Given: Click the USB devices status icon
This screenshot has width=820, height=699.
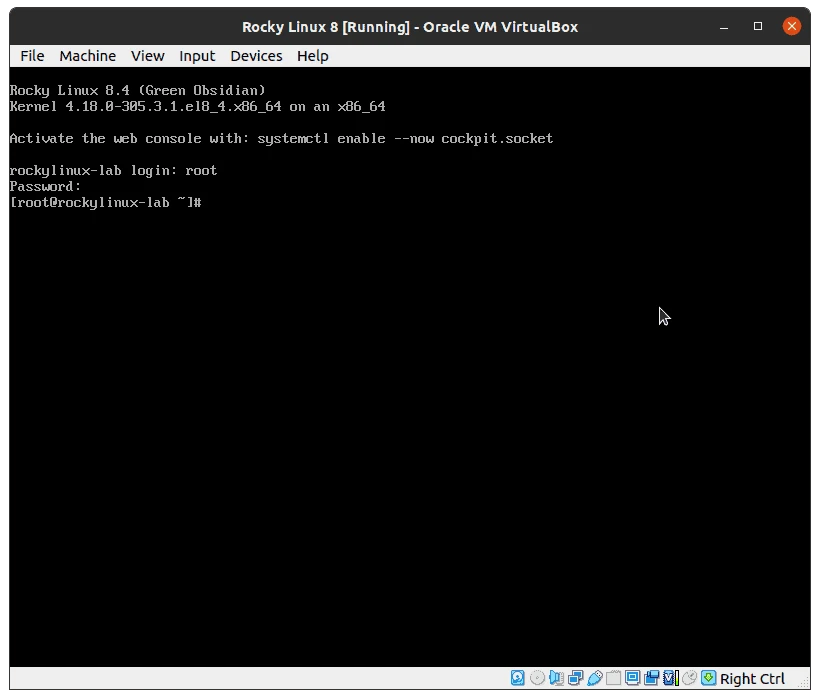Looking at the screenshot, I should tap(595, 678).
